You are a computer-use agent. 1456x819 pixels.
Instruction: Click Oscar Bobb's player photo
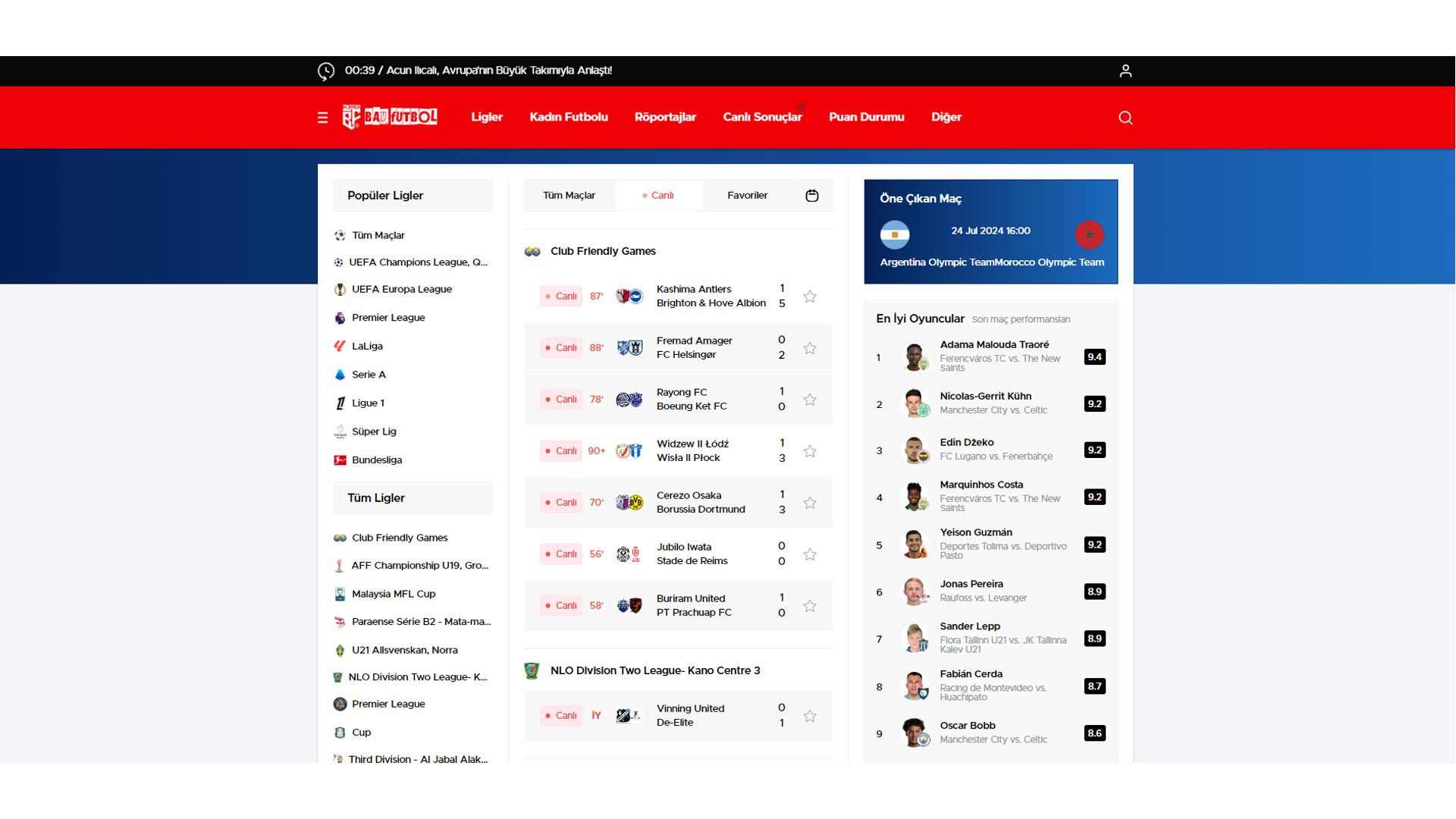pyautogui.click(x=915, y=733)
